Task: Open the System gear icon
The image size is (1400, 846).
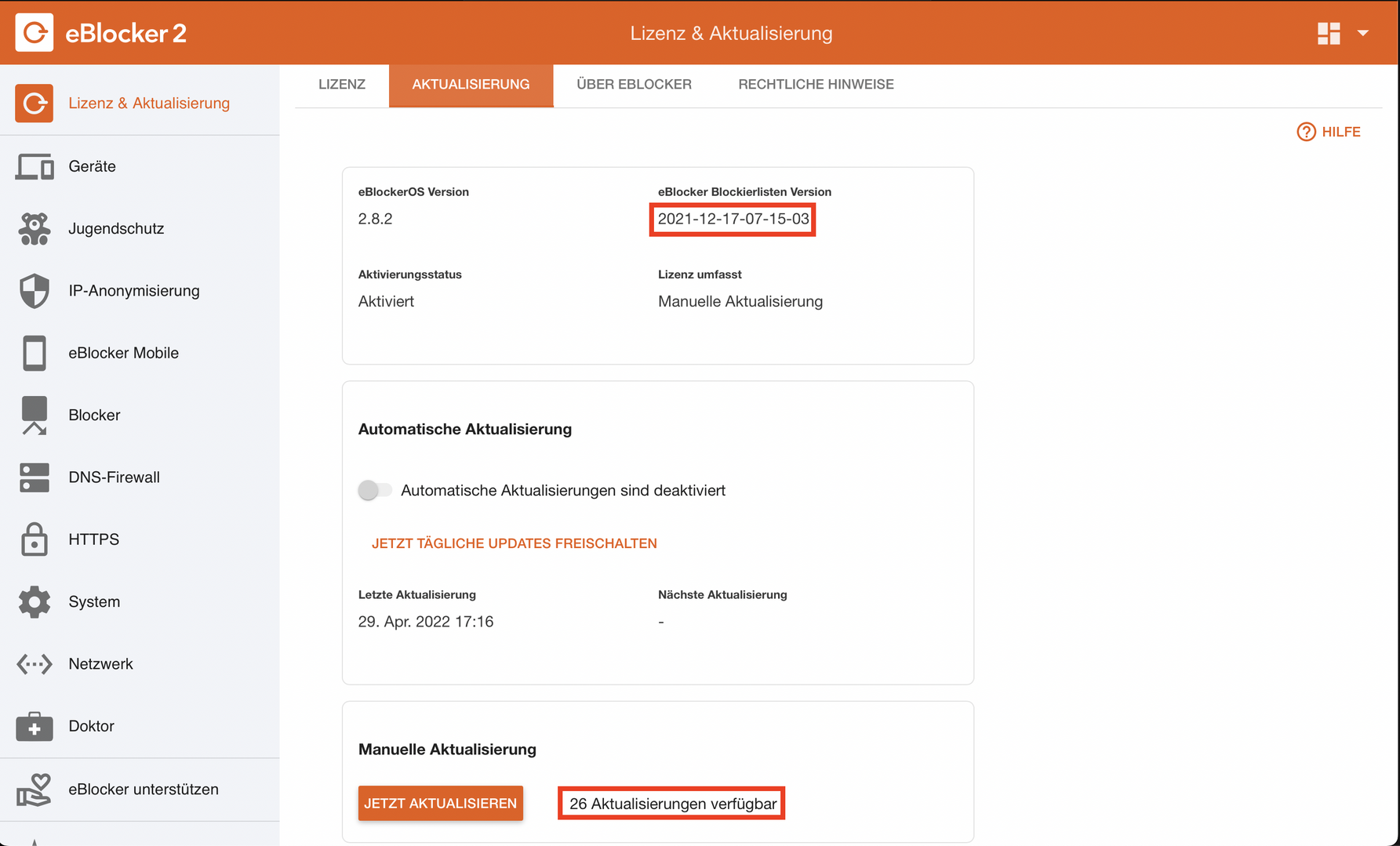Action: (x=35, y=602)
